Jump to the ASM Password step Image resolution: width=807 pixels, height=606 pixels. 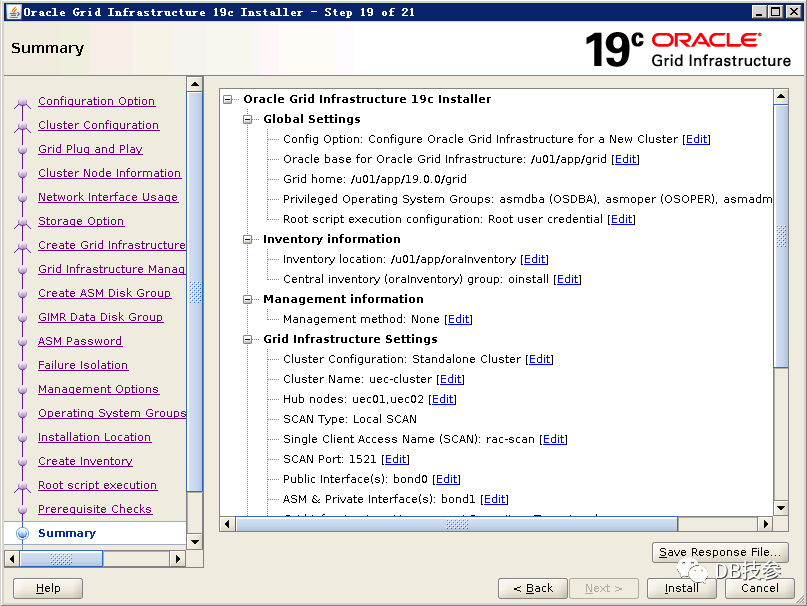click(x=80, y=341)
